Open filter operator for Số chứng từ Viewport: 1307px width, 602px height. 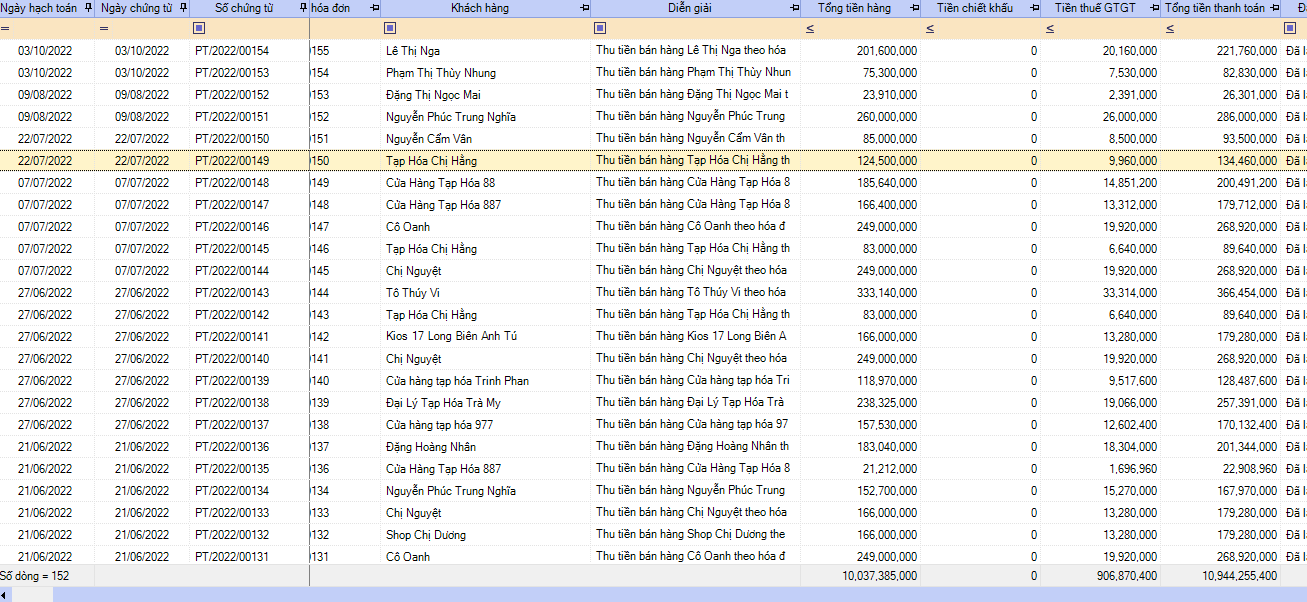pos(199,28)
